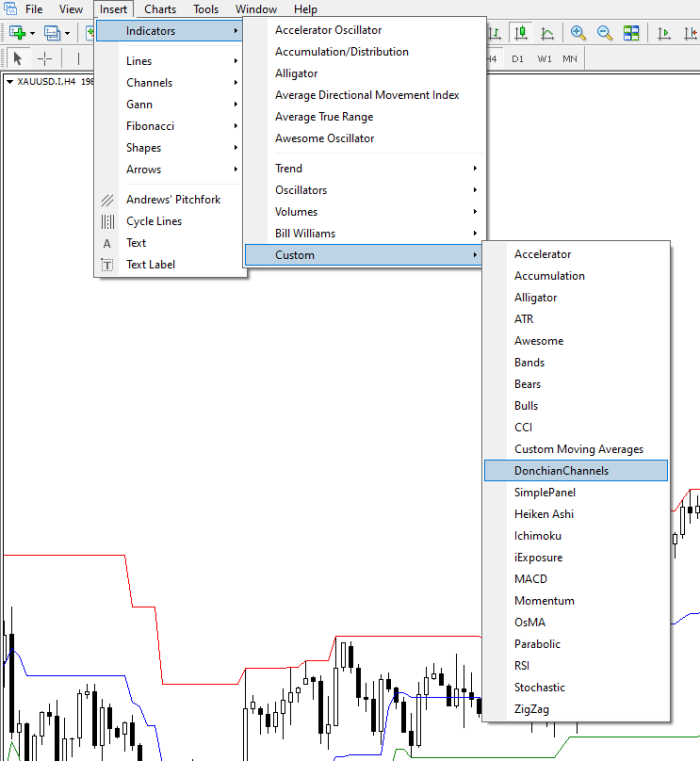Toggle Chart Shift icon
The height and width of the screenshot is (761, 700).
point(690,33)
